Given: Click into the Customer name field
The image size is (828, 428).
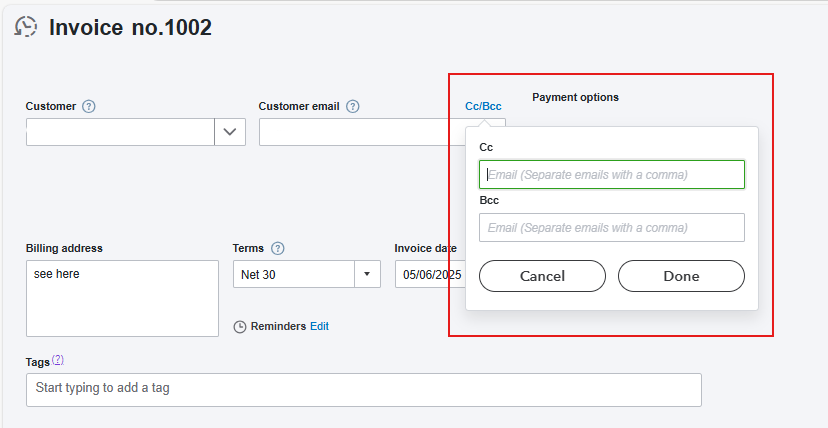Looking at the screenshot, I should tap(120, 132).
